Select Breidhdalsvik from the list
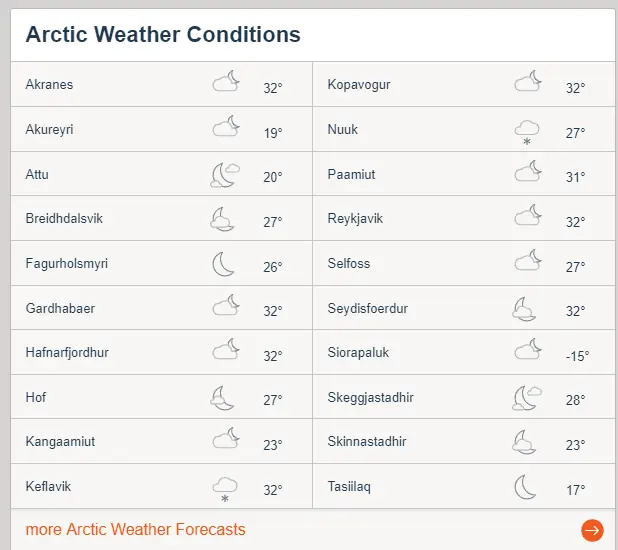618x550 pixels. (x=64, y=219)
